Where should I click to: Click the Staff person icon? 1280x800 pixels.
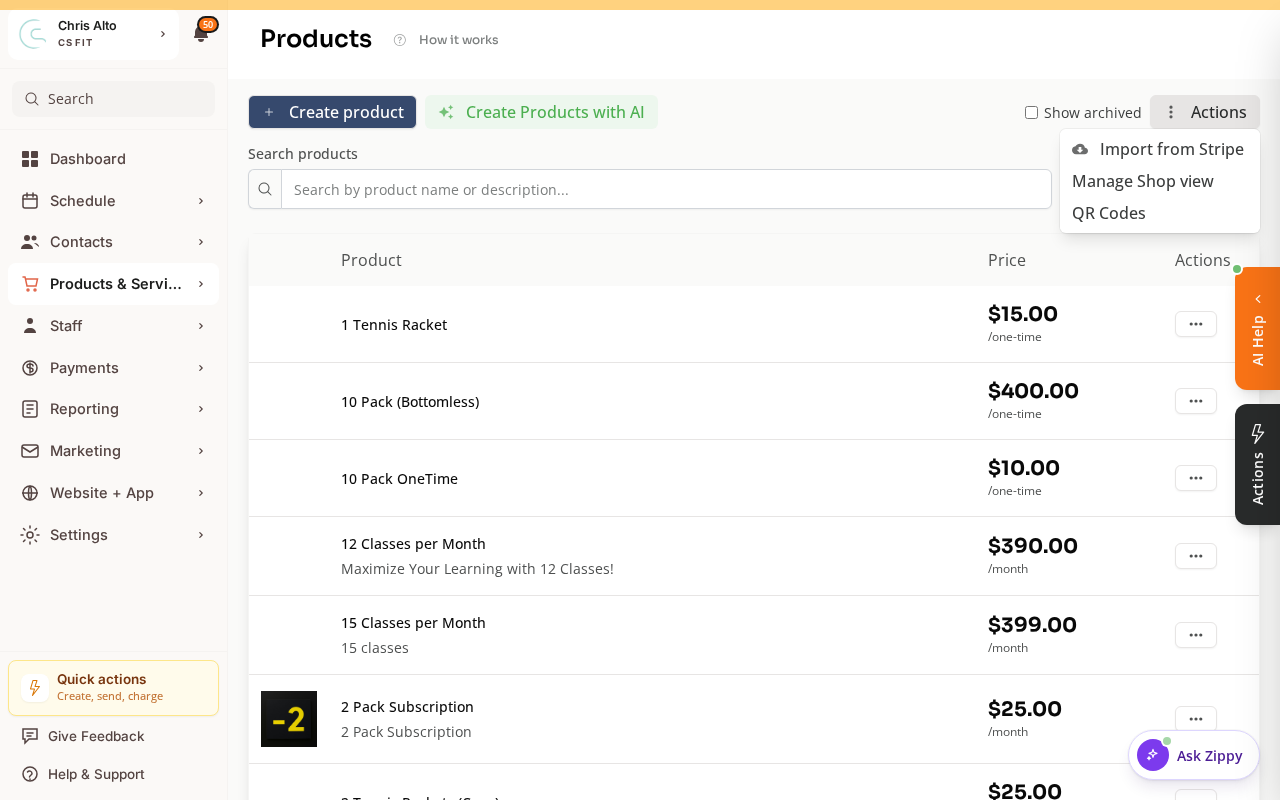coord(30,326)
